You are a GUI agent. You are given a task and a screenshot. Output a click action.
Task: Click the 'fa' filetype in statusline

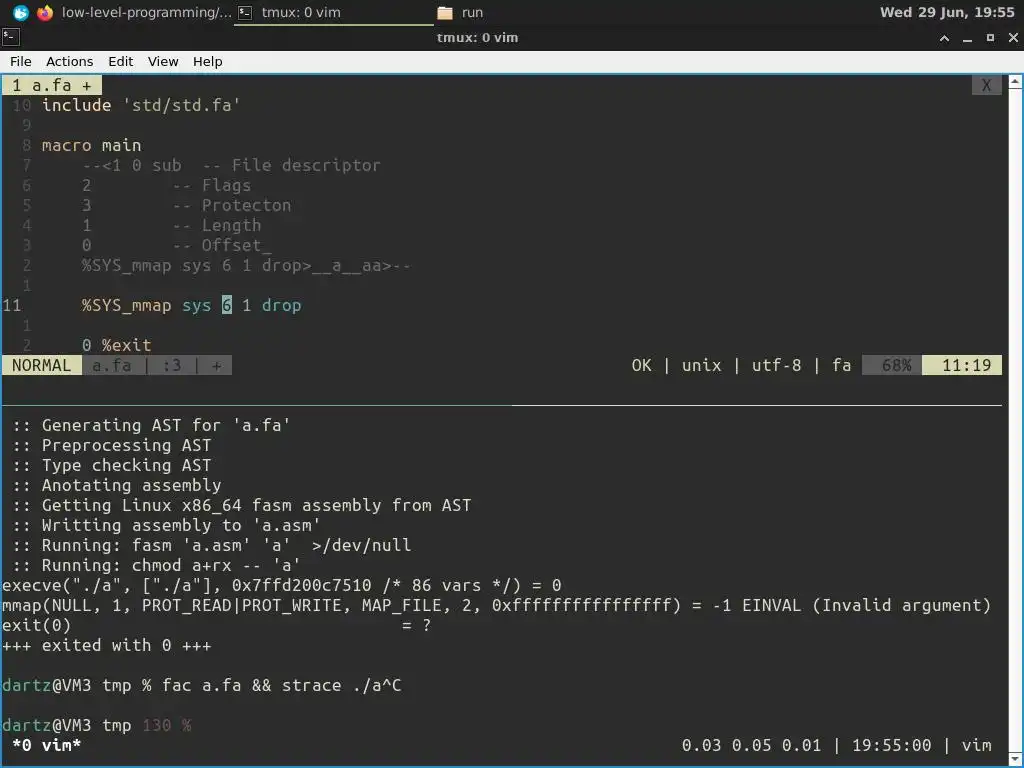coord(841,365)
